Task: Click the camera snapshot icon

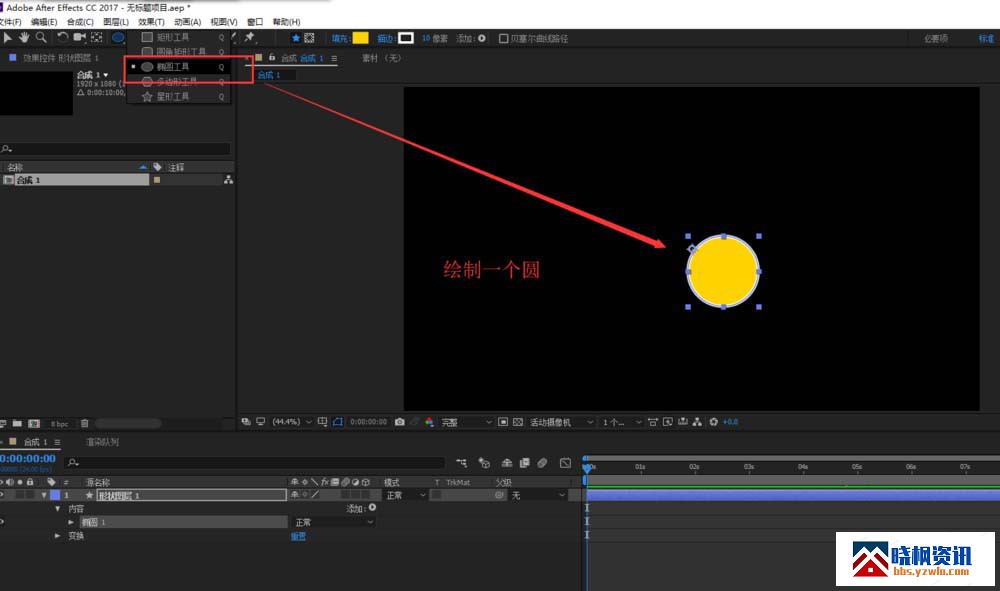Action: pyautogui.click(x=399, y=422)
